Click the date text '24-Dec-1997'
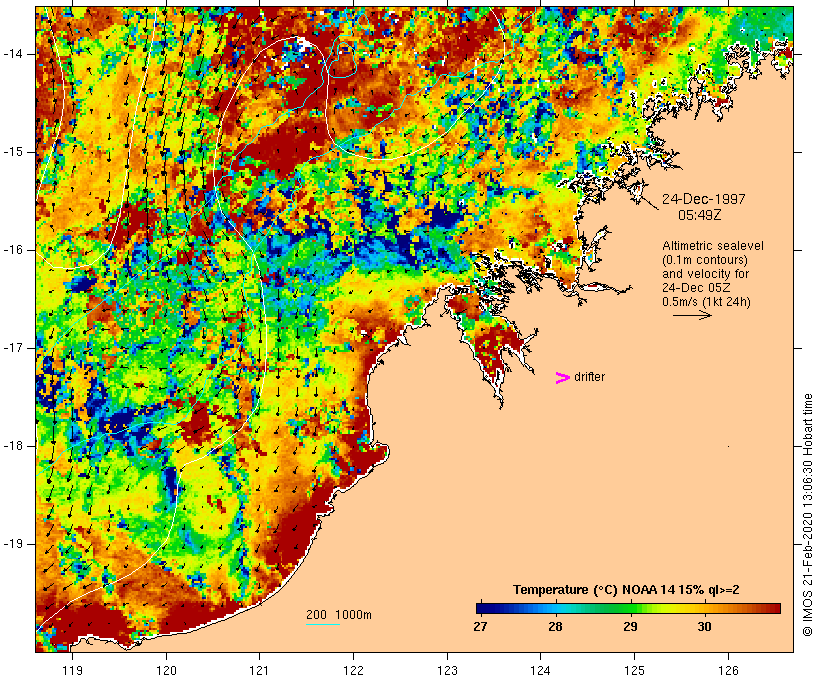 pyautogui.click(x=703, y=199)
